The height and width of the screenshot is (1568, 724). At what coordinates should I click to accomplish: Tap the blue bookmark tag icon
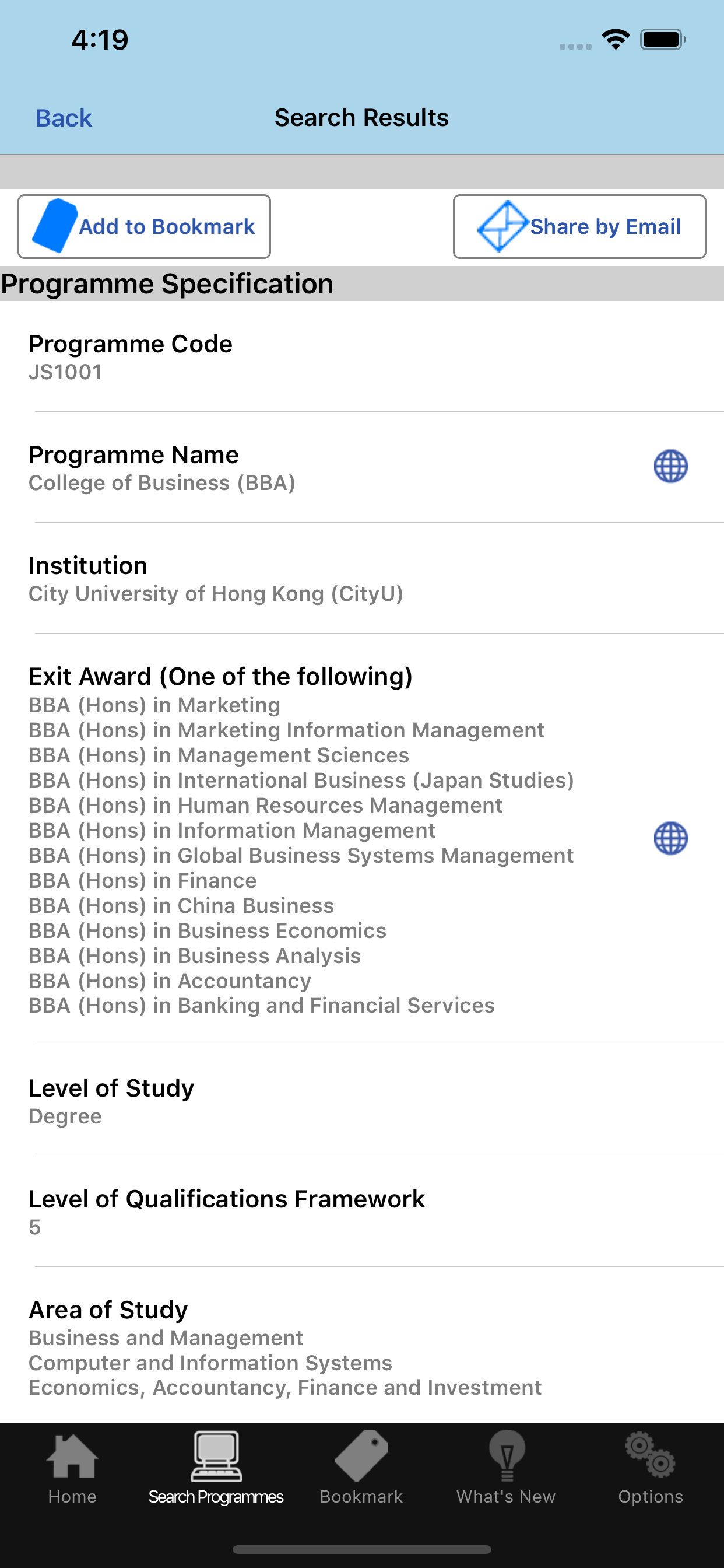click(55, 226)
